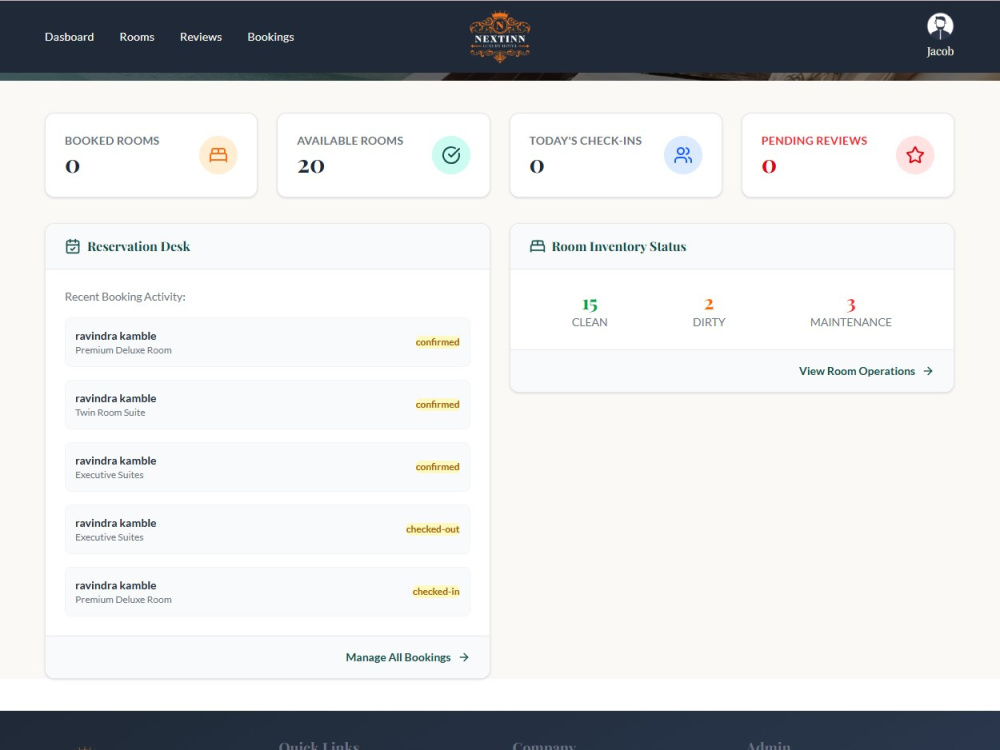Open the Reviews section
Image resolution: width=1000 pixels, height=750 pixels.
coord(201,37)
